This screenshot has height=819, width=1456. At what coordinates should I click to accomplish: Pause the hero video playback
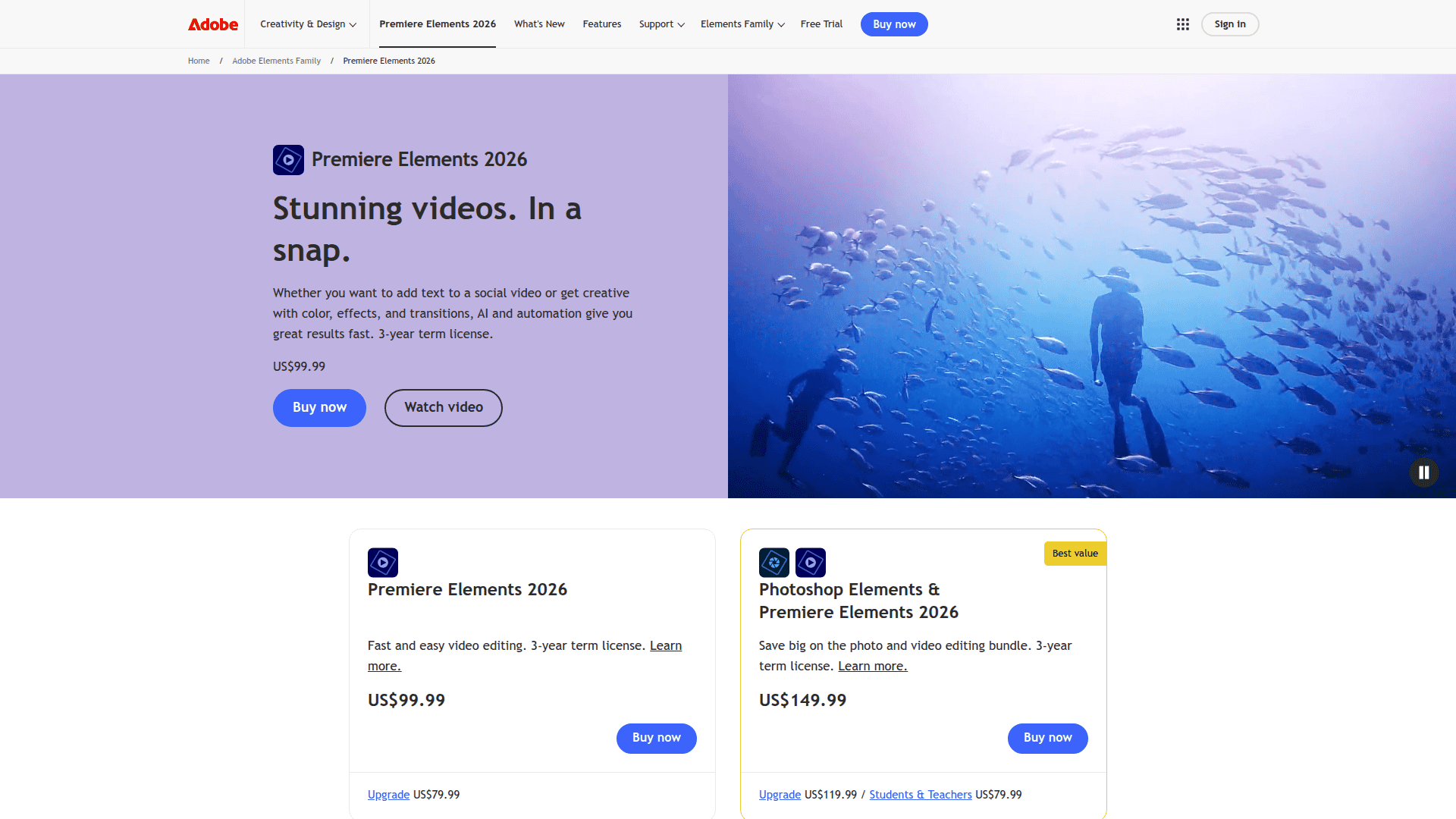(1424, 472)
